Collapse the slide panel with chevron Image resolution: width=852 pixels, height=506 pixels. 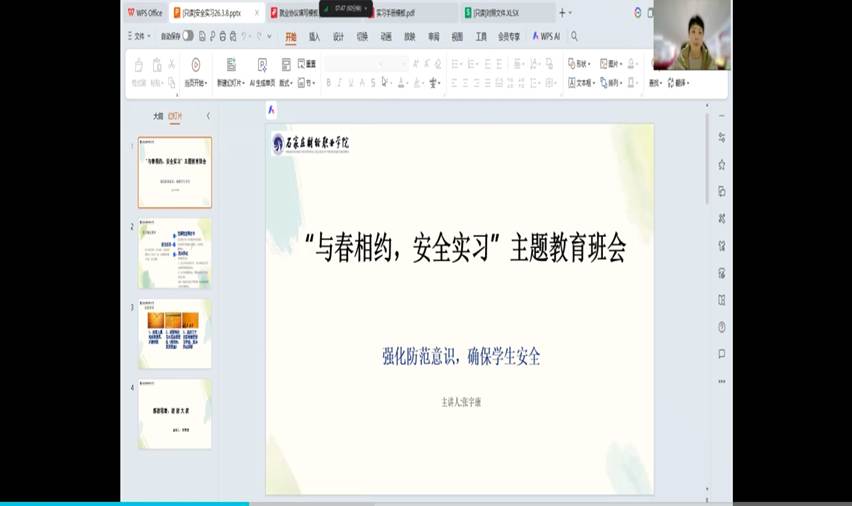(x=208, y=116)
